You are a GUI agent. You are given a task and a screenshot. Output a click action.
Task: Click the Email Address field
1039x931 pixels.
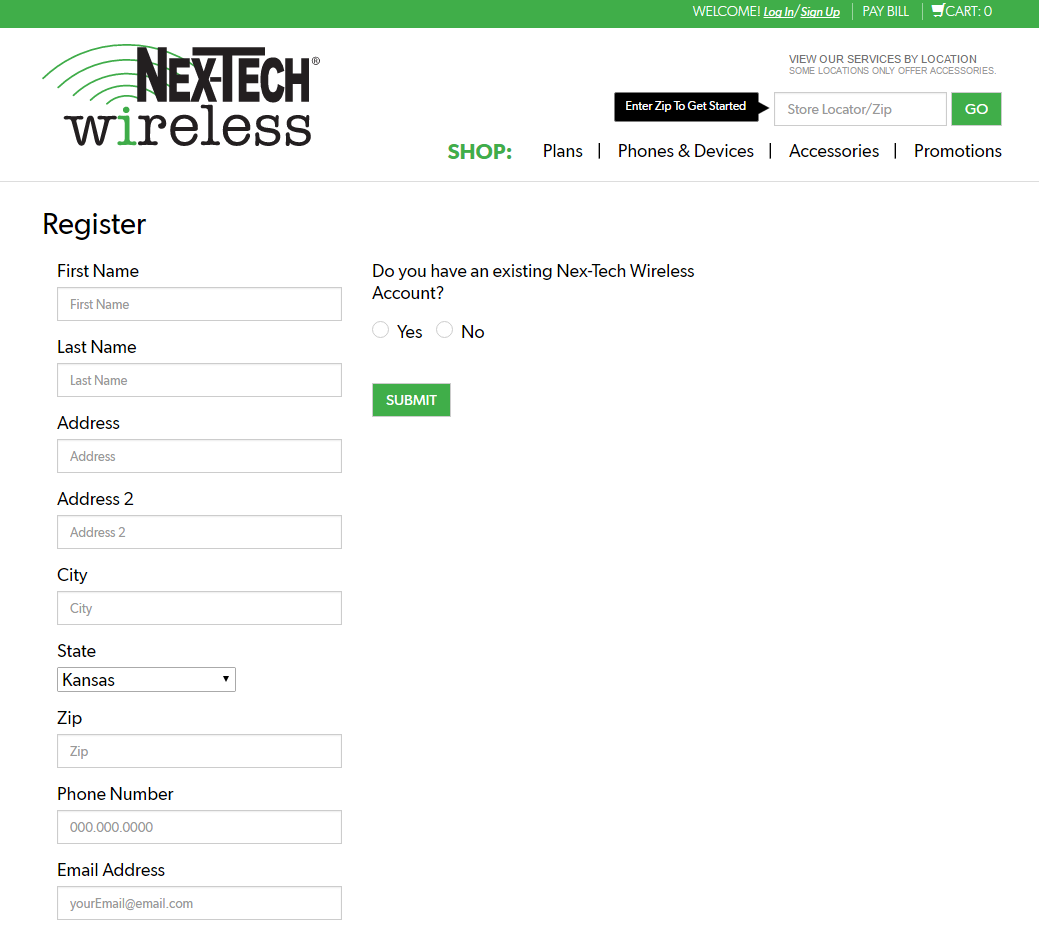tap(199, 903)
